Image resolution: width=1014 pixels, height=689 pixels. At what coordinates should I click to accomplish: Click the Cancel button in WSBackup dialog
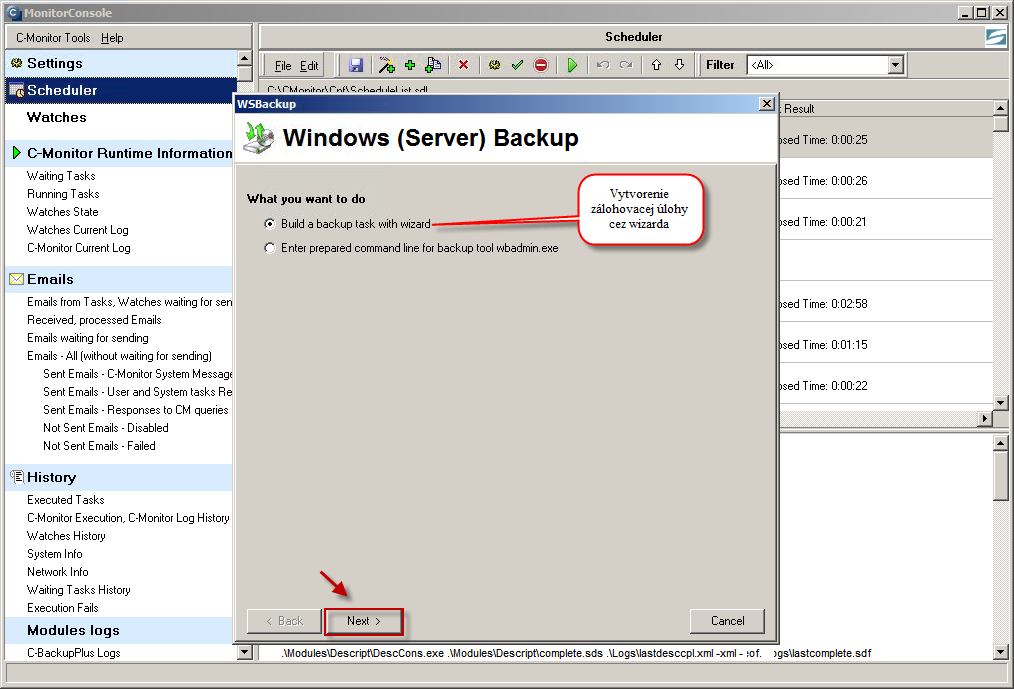point(728,621)
